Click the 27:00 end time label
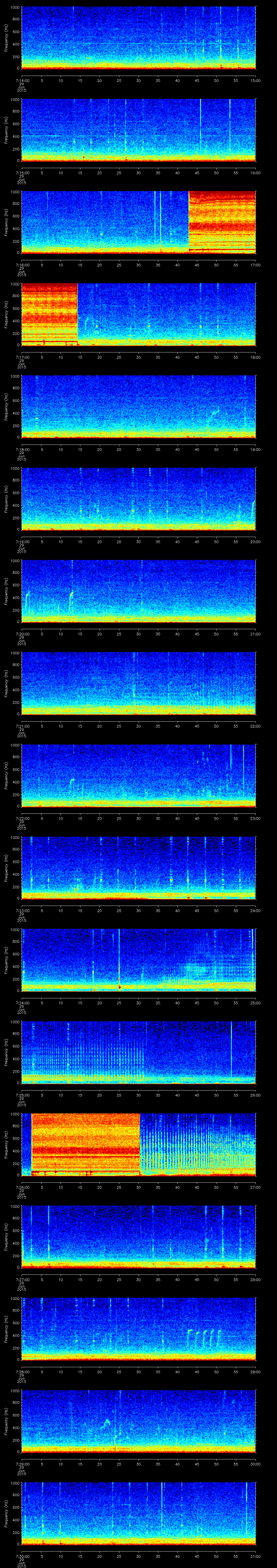 point(255,1187)
